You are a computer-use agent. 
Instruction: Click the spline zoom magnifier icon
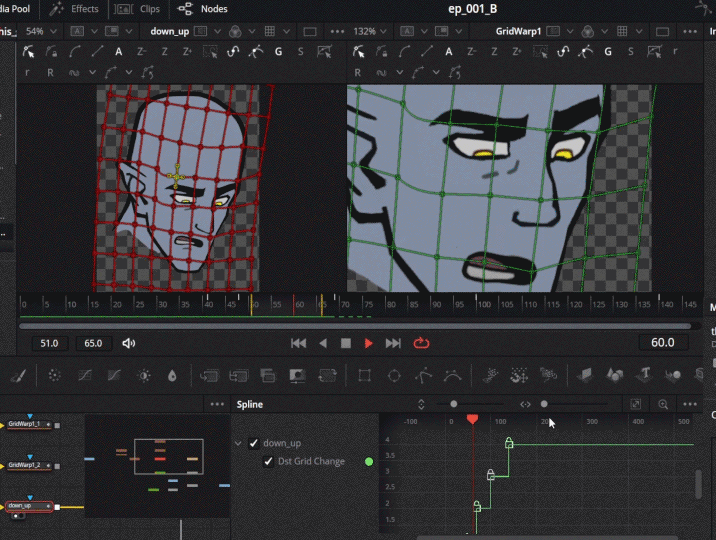click(663, 404)
